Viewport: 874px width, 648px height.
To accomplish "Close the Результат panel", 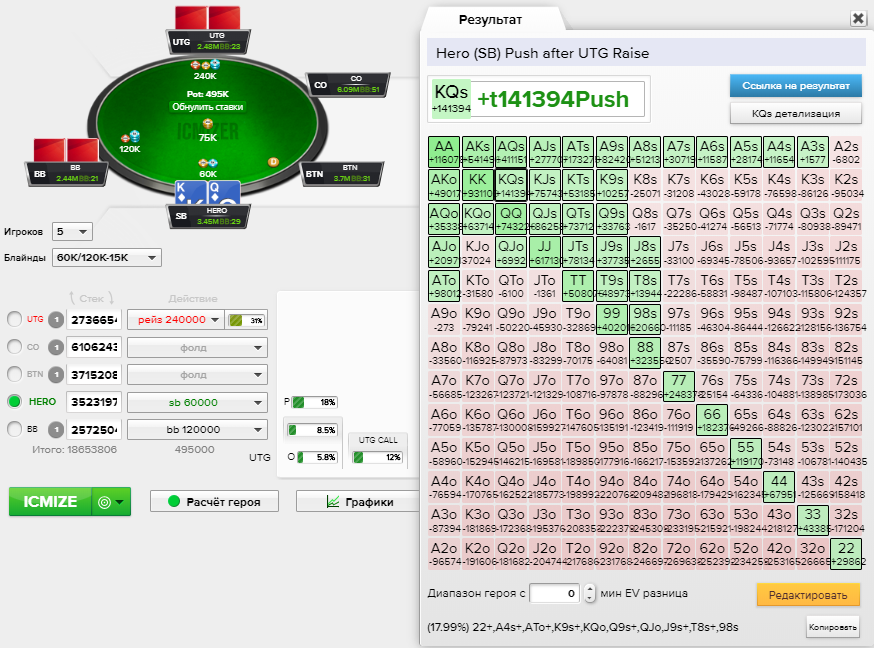I will [858, 18].
